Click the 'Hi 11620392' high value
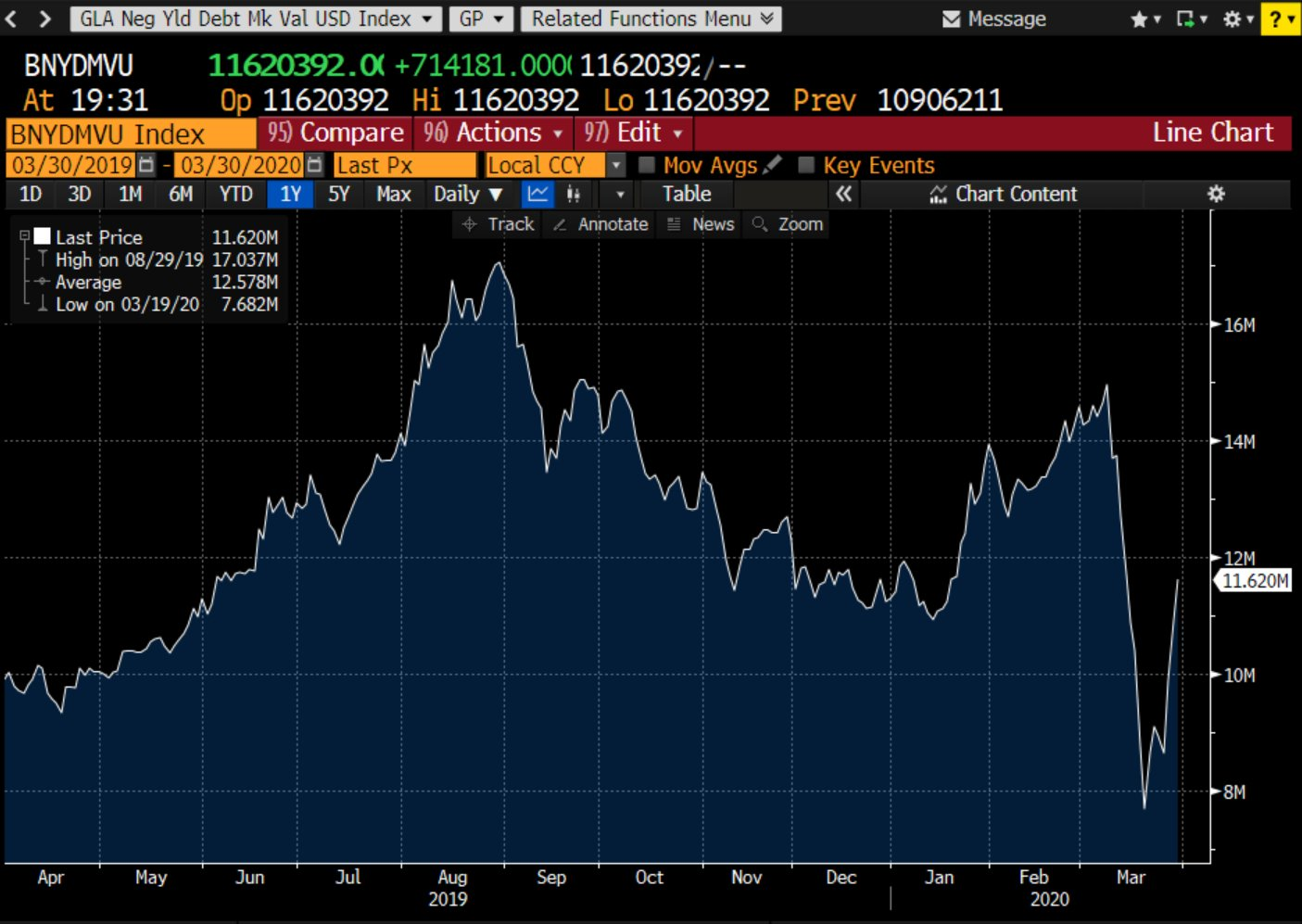Viewport: 1302px width, 924px height. (496, 100)
